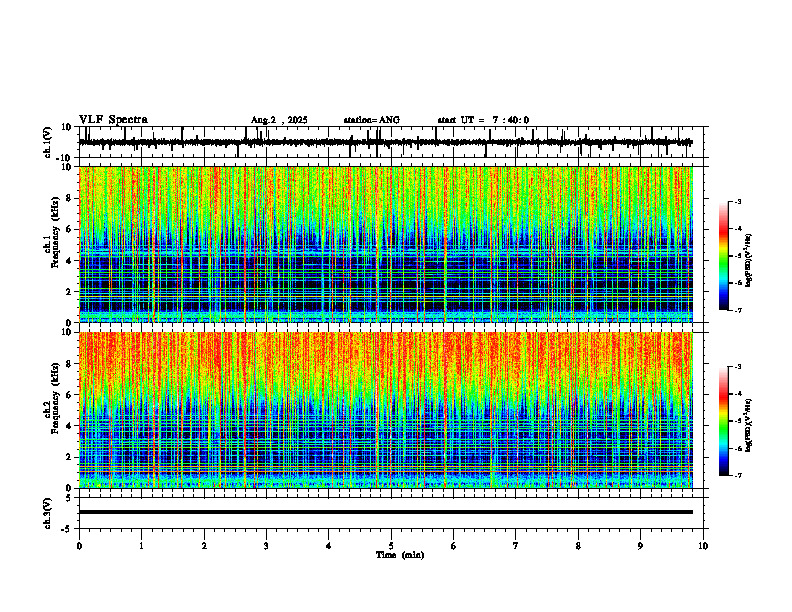Click the "VLF Spectra" title text

coord(113,120)
